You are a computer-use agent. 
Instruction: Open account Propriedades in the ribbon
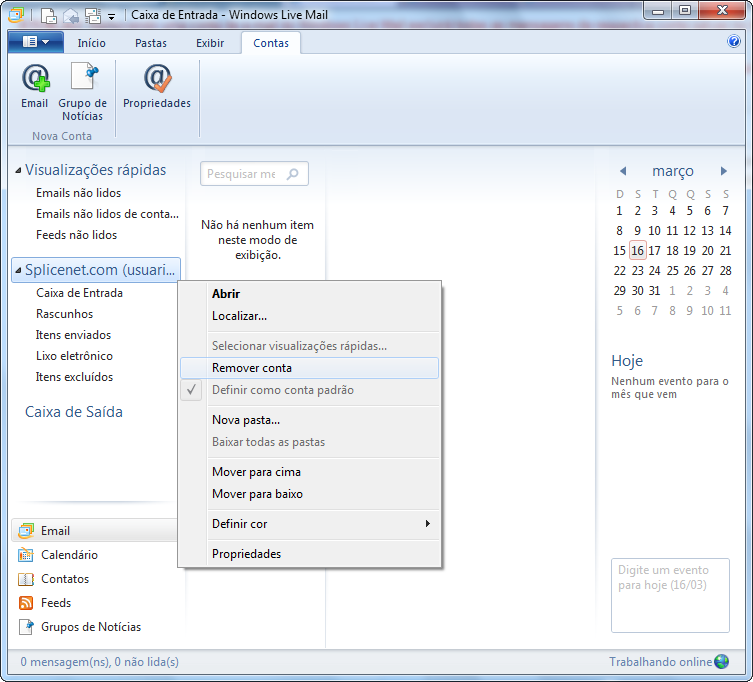coord(157,86)
